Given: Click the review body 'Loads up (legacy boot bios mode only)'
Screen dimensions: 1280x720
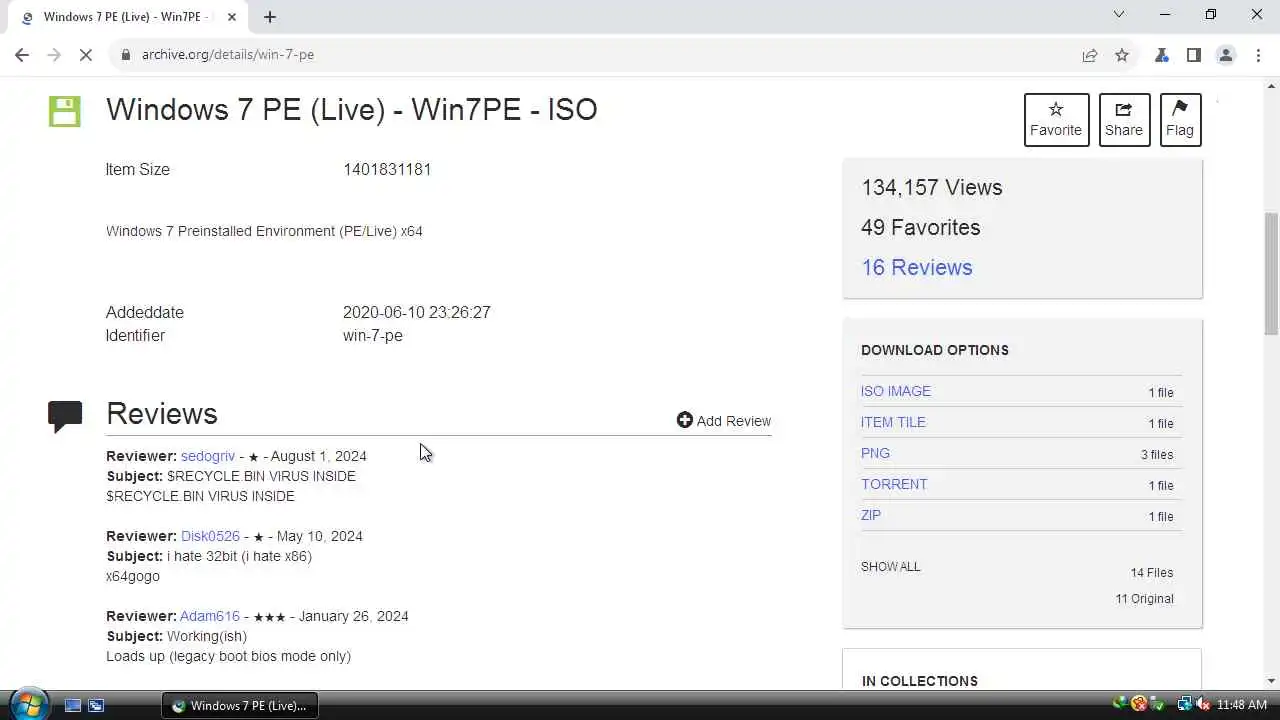Looking at the screenshot, I should tap(228, 656).
